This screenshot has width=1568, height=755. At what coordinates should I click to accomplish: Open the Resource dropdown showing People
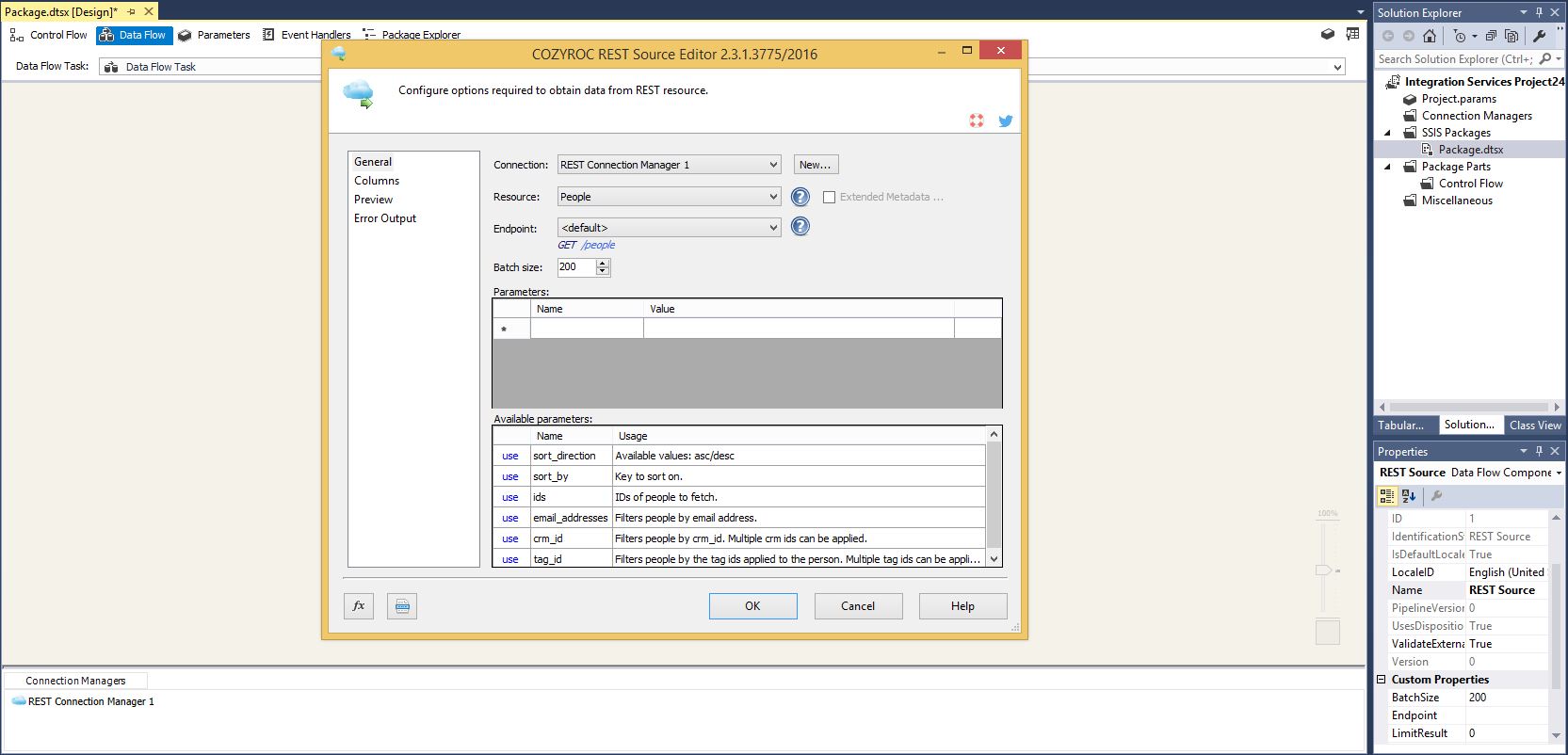[772, 197]
